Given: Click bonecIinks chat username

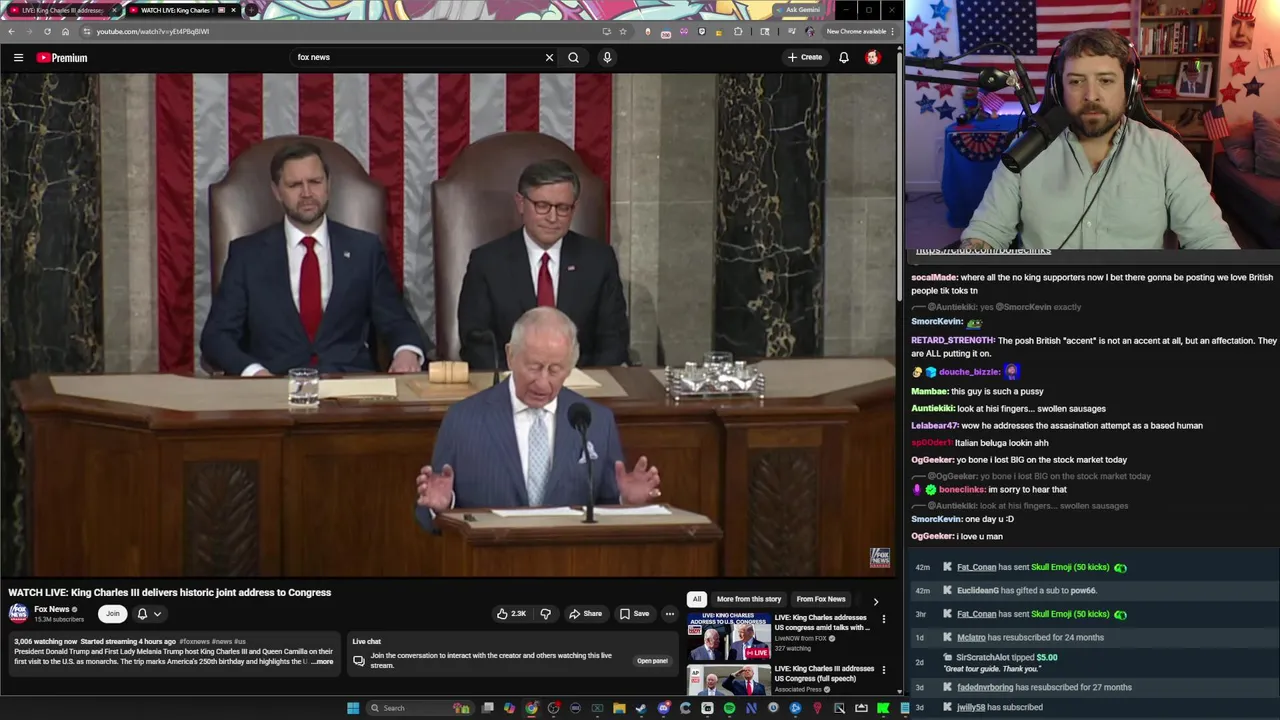Looking at the screenshot, I should (x=961, y=489).
